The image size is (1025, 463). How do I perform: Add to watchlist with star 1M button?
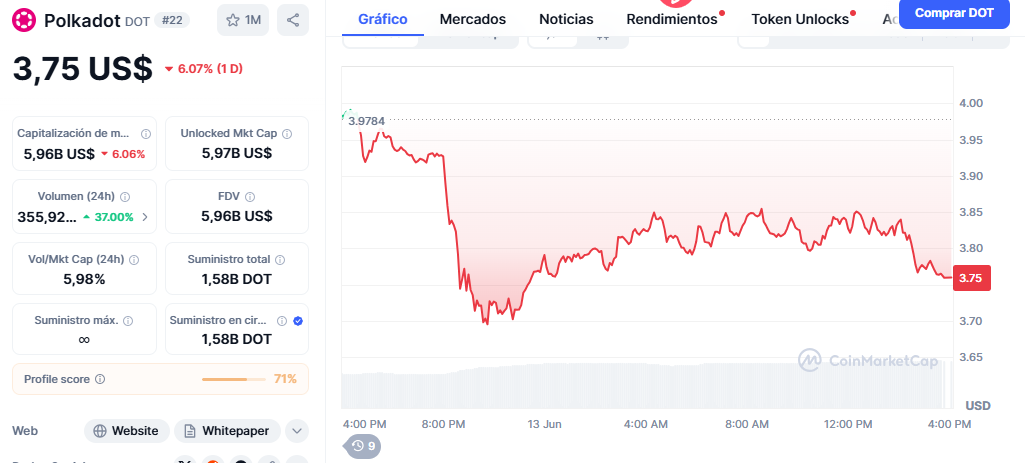tap(243, 20)
